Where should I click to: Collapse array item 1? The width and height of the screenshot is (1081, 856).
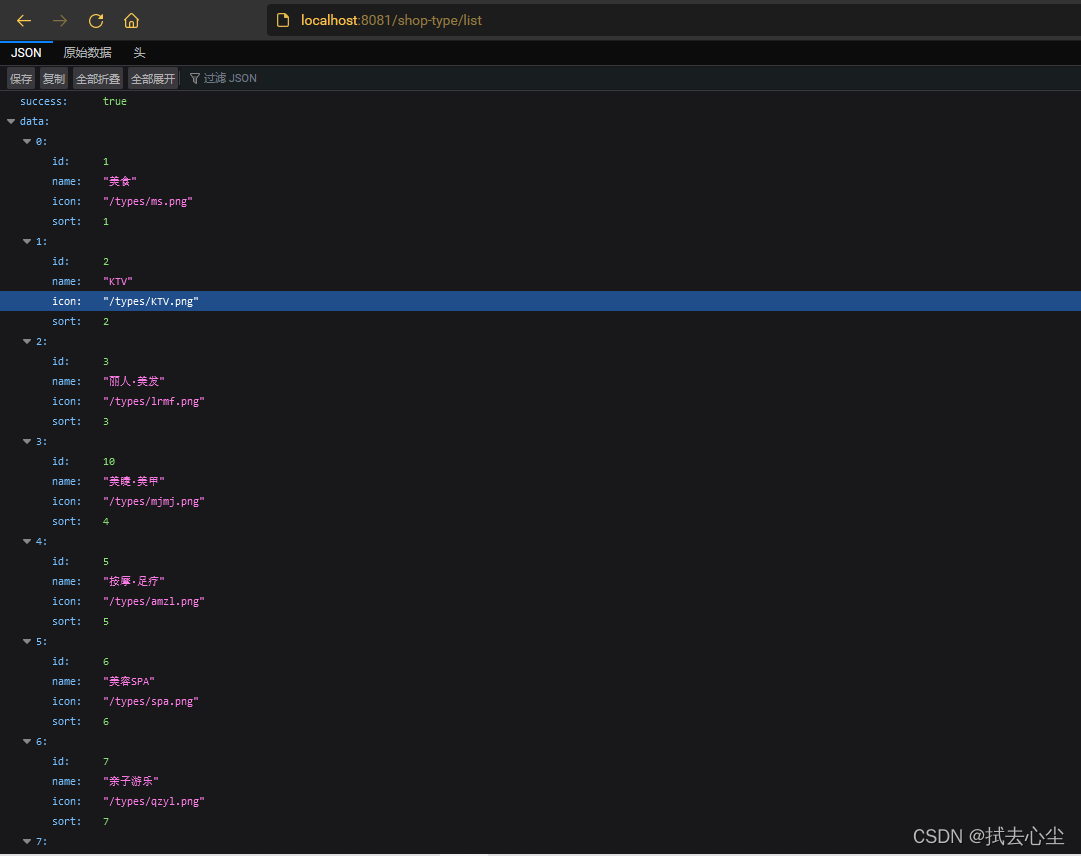pyautogui.click(x=27, y=241)
